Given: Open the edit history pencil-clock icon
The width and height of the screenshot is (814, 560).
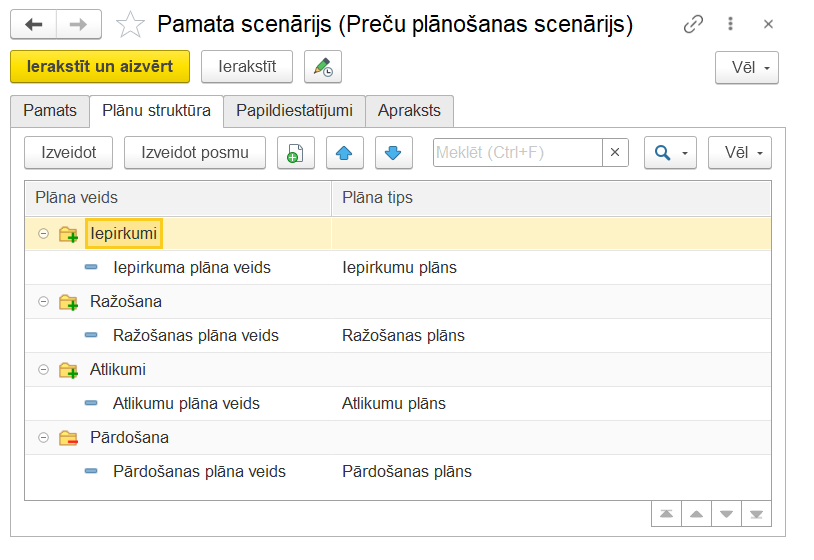Looking at the screenshot, I should [x=322, y=67].
